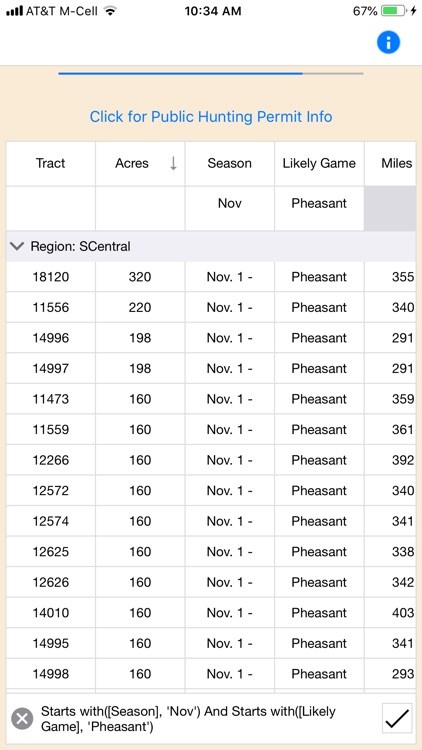The image size is (422, 750).
Task: Sort by the Tract column header
Action: [51, 164]
